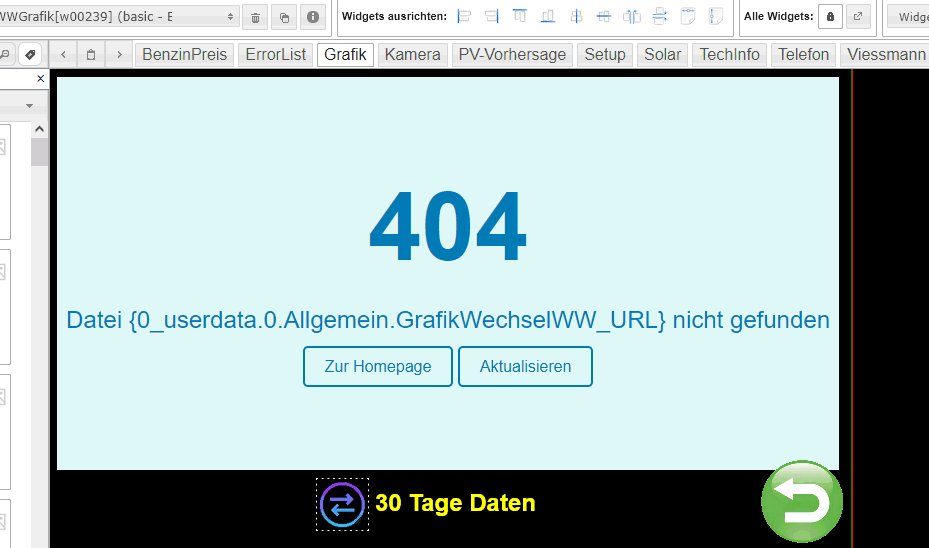Click the partially visible Widget button at top right
The height and width of the screenshot is (548, 929).
[908, 17]
